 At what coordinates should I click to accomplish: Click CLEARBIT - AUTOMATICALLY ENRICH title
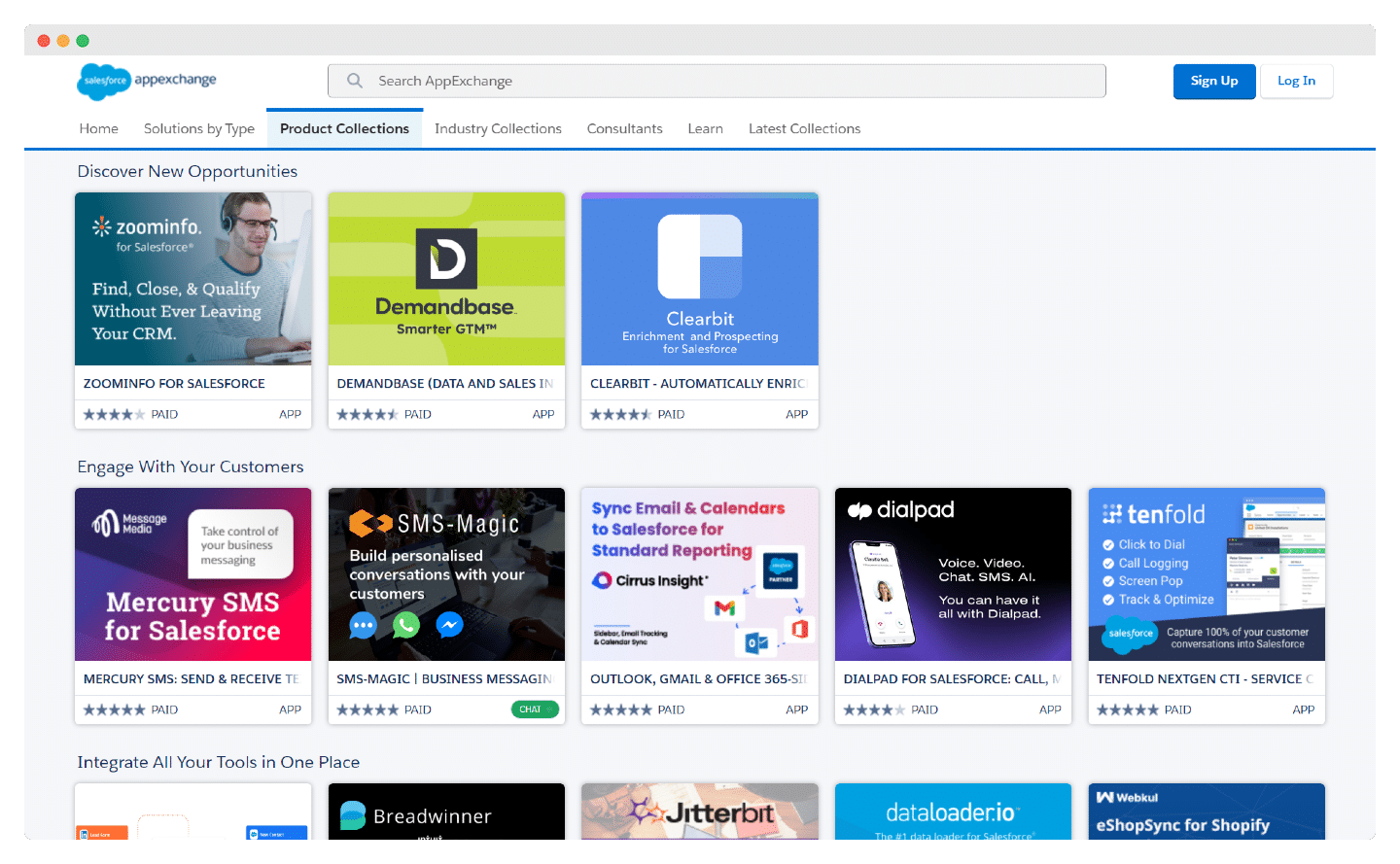[698, 384]
